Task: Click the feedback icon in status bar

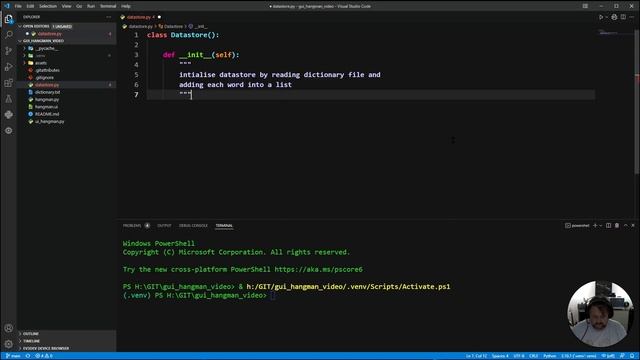Action: coord(622,356)
